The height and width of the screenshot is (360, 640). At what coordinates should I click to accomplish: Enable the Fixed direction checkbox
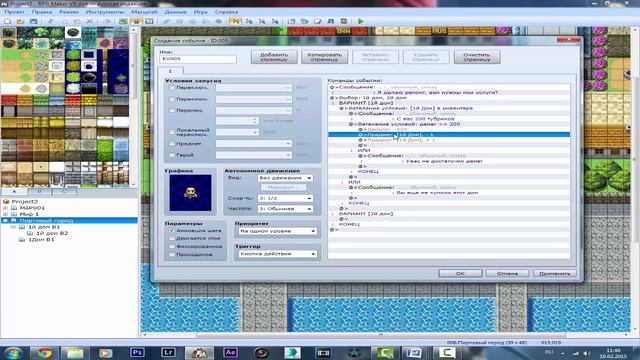pos(172,247)
